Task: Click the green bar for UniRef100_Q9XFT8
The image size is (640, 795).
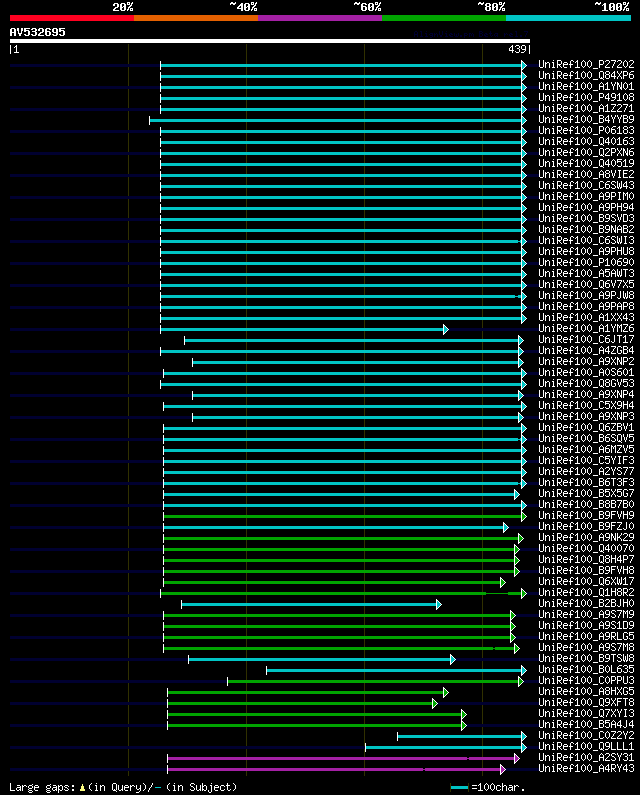Action: pyautogui.click(x=301, y=704)
